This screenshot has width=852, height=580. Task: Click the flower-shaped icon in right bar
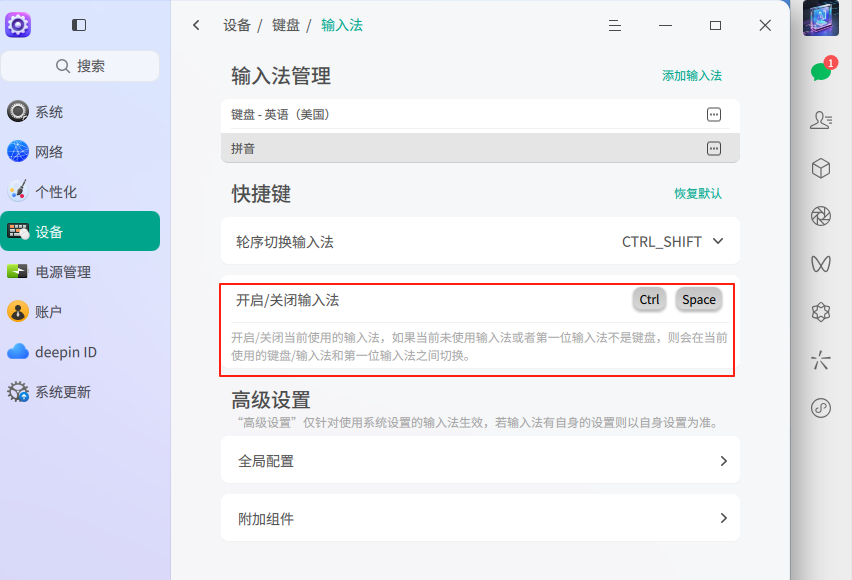coord(820,312)
